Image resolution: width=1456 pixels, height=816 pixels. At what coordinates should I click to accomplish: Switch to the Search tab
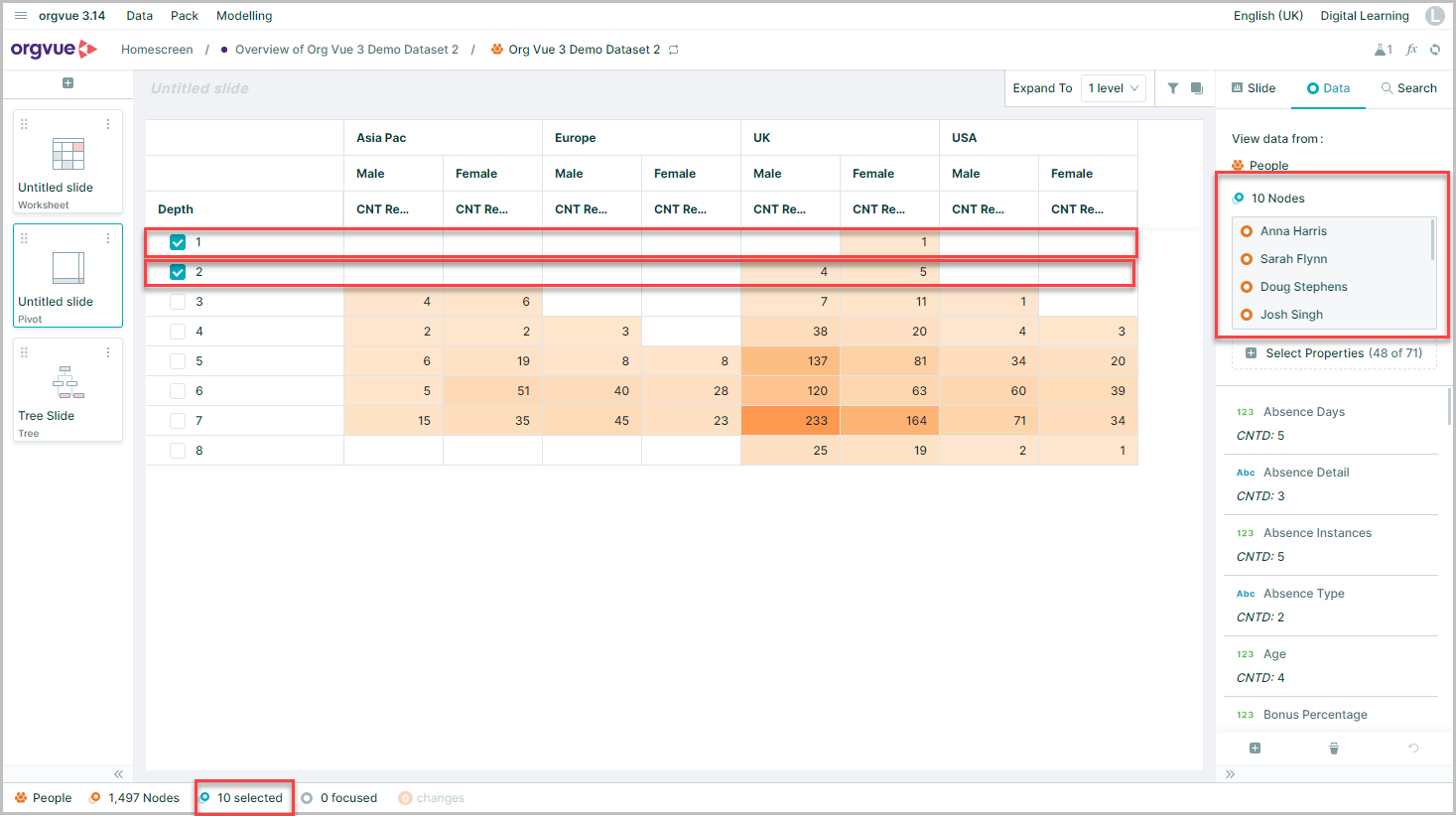coord(1408,88)
